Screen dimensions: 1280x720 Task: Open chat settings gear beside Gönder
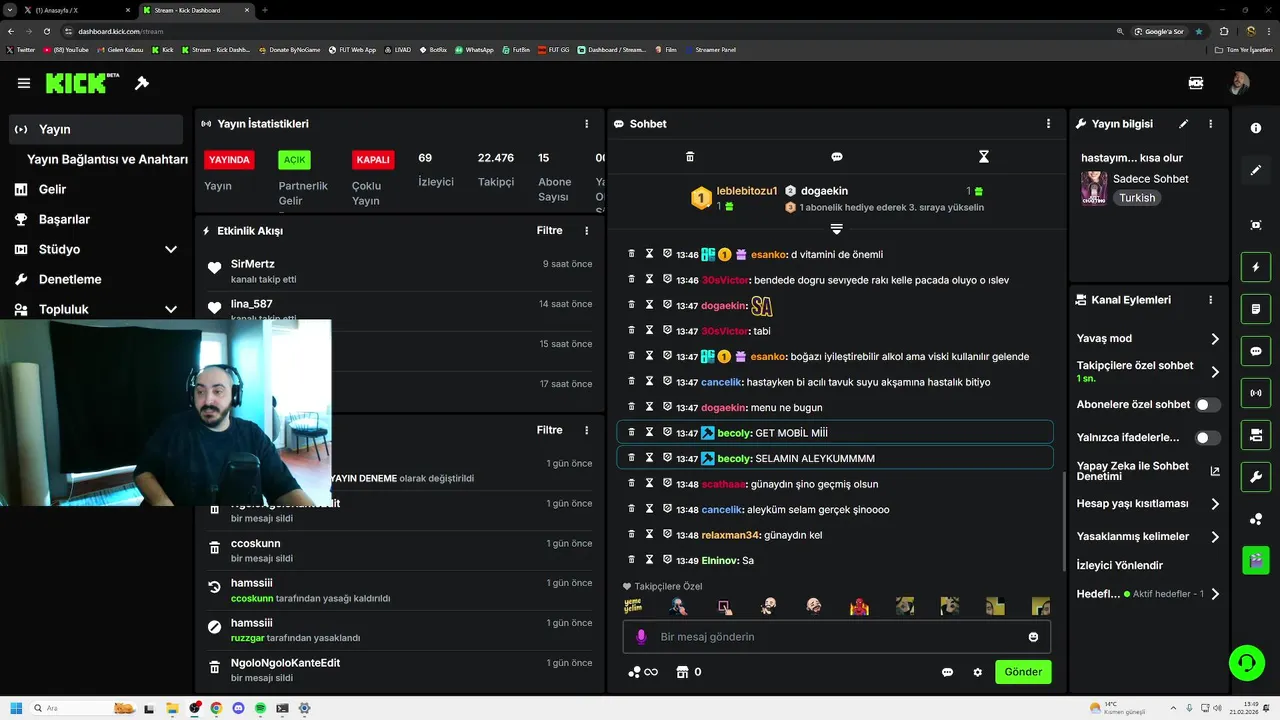(978, 672)
